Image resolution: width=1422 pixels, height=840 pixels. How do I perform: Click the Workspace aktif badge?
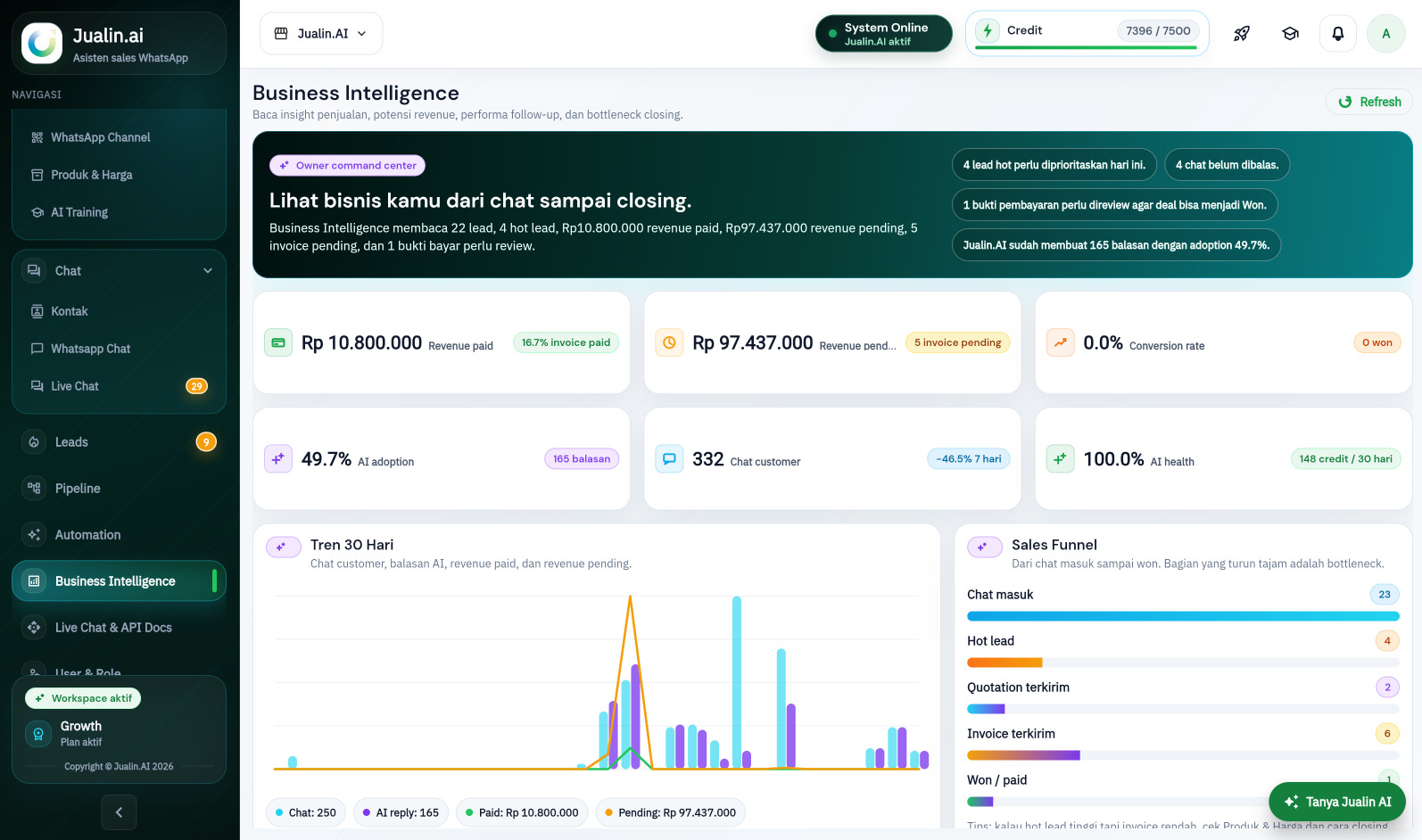83,698
